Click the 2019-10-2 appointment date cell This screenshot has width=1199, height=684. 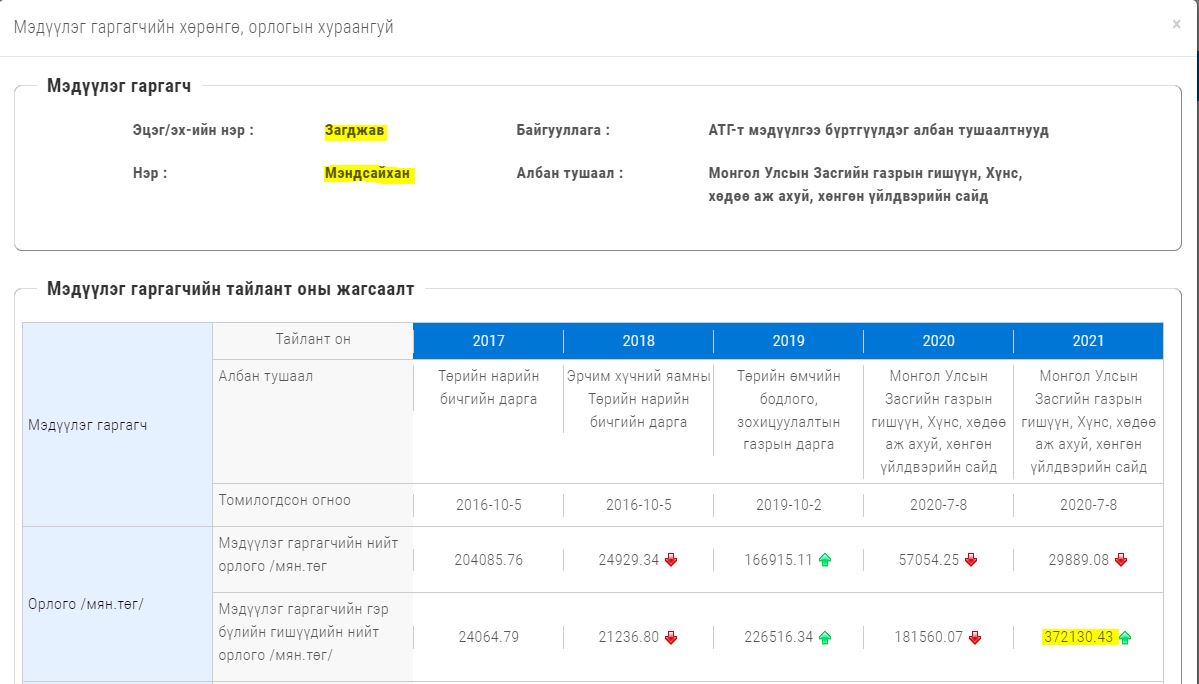tap(788, 505)
